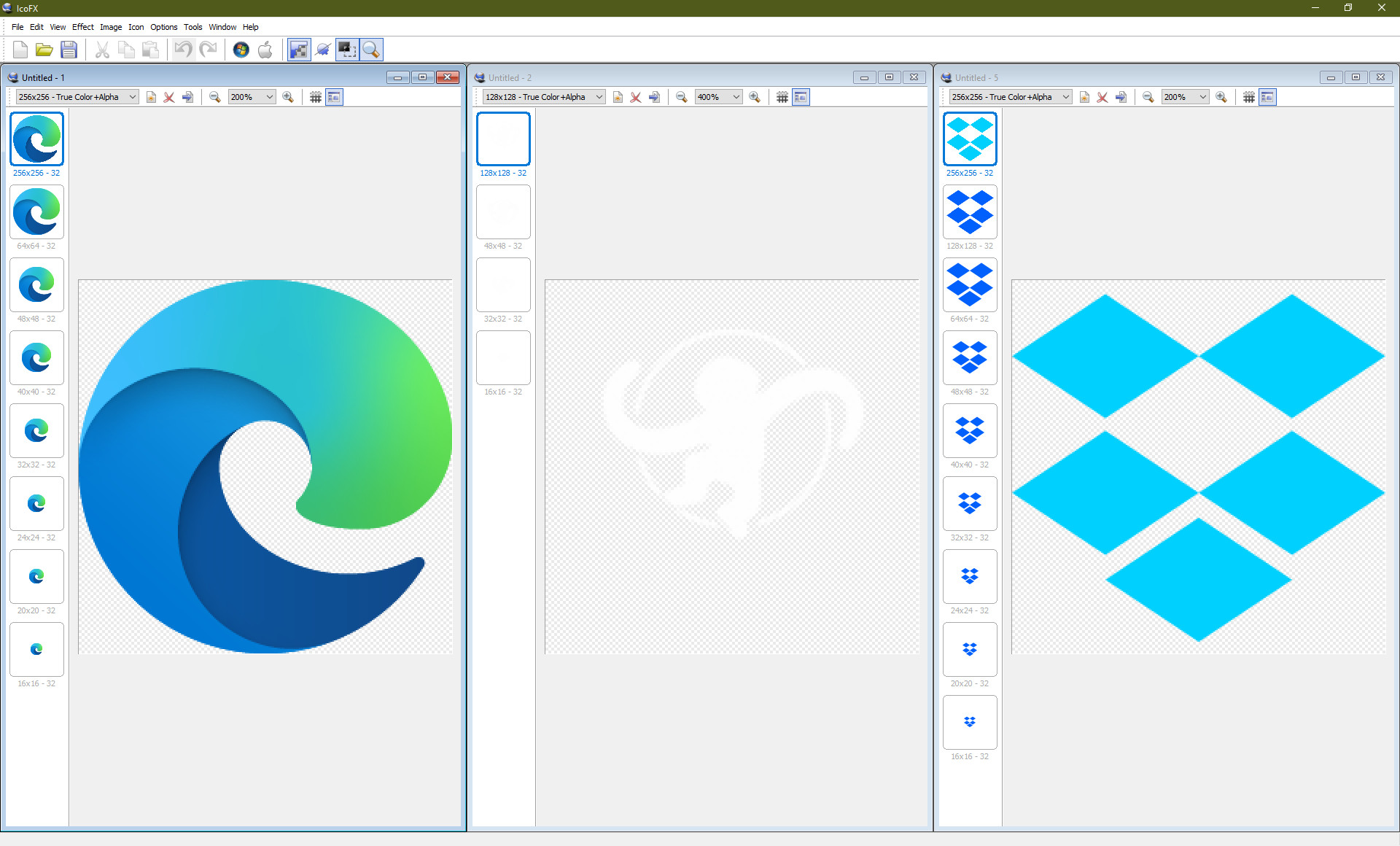Select the 128x128 Dropbox logo thumbnail
The image size is (1400, 846).
969,212
